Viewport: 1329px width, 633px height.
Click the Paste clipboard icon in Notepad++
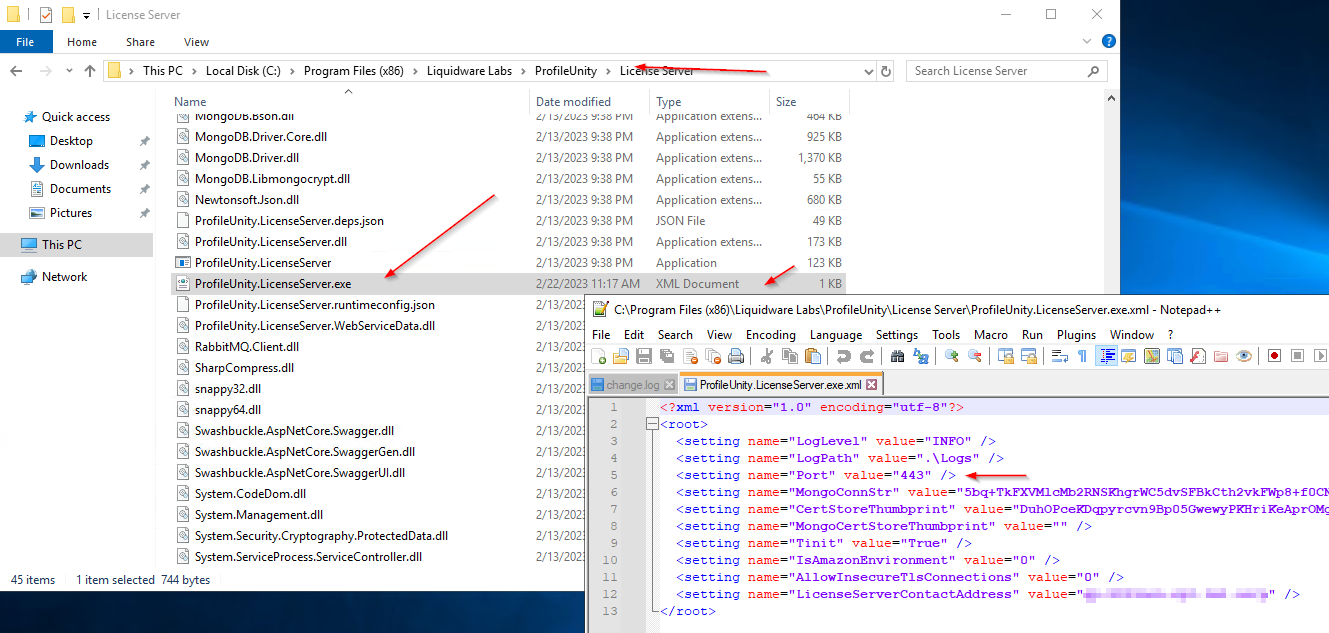point(813,356)
